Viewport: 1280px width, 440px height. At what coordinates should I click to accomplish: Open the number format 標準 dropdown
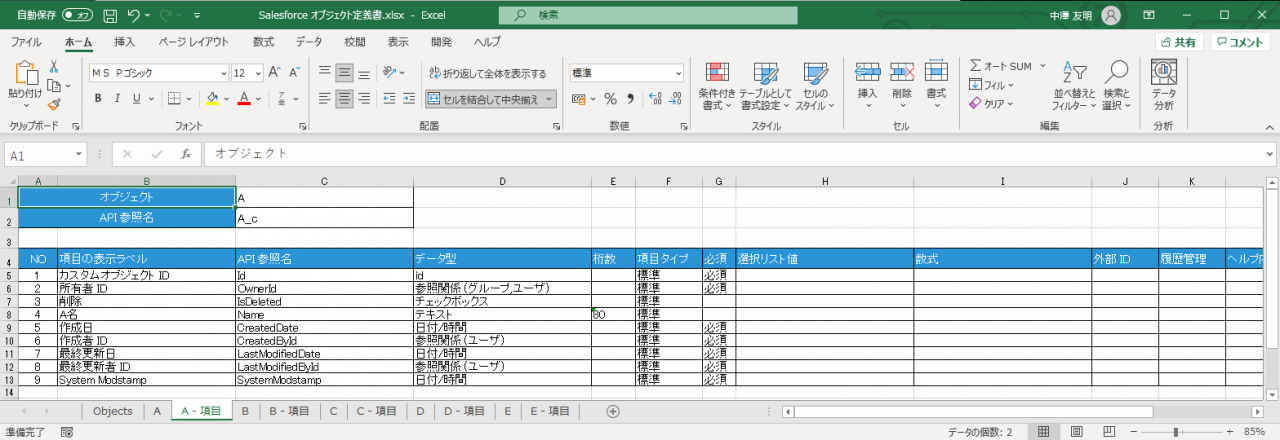click(678, 73)
